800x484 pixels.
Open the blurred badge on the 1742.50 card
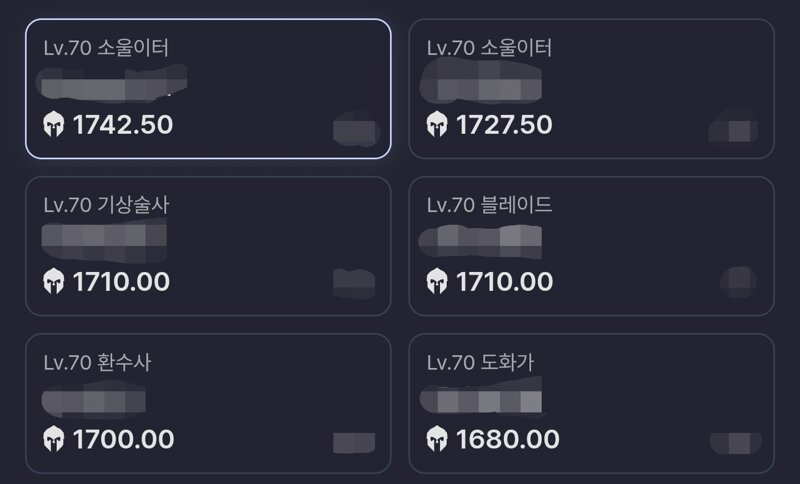pos(357,129)
